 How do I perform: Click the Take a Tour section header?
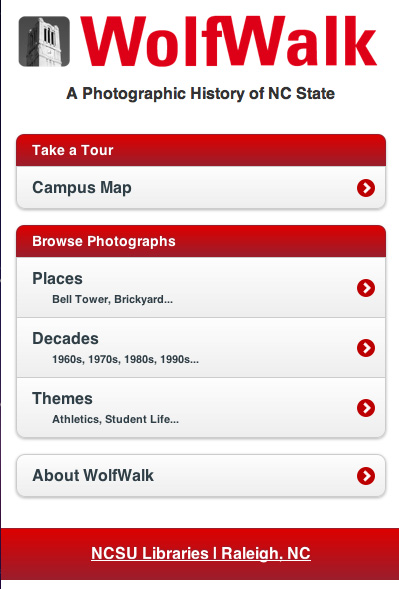[201, 150]
